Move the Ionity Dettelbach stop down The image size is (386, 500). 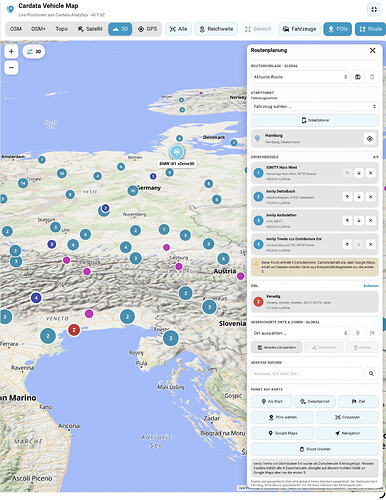point(359,197)
